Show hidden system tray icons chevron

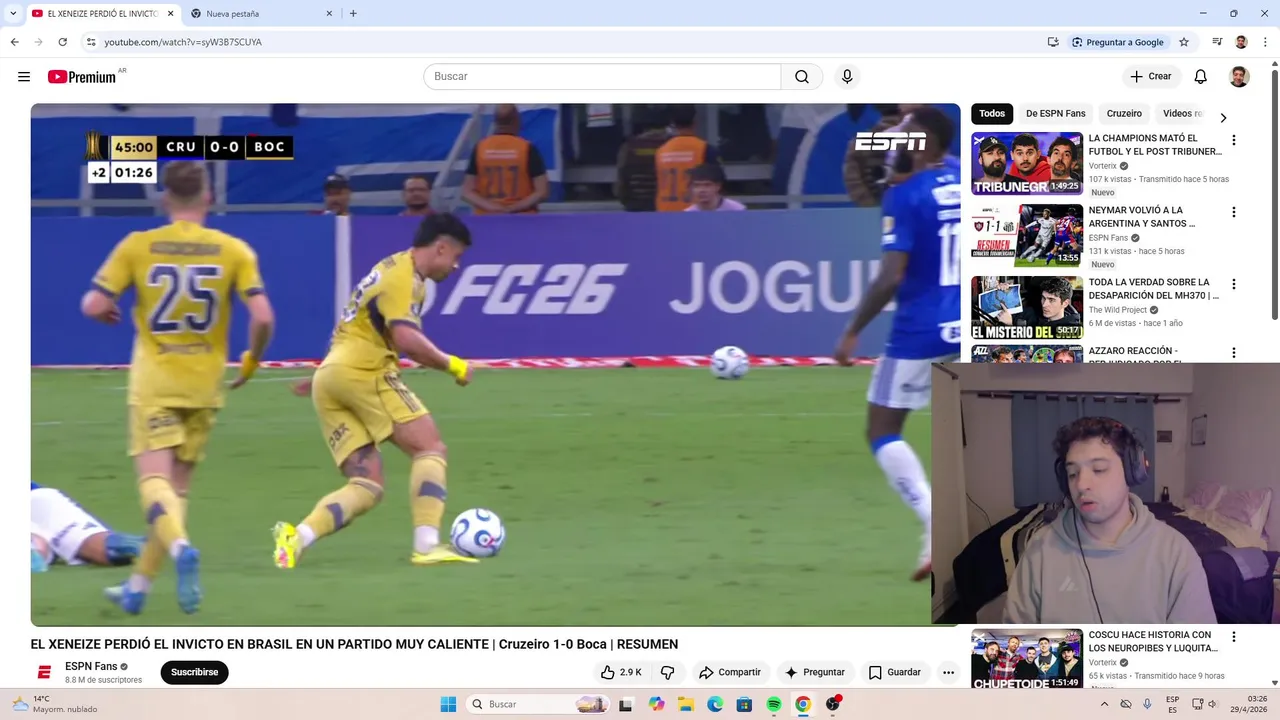[1104, 704]
